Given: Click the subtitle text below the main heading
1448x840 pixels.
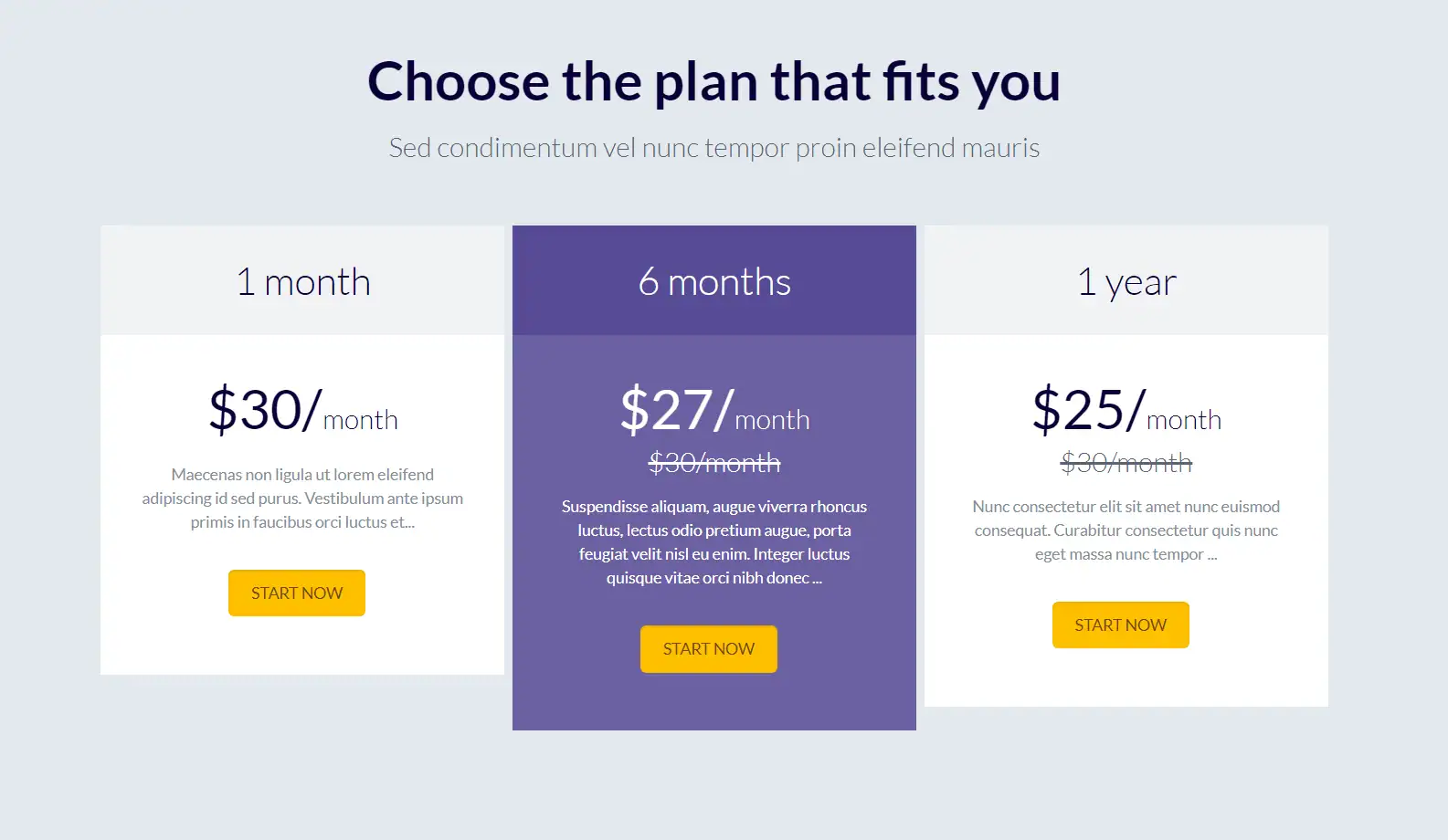Looking at the screenshot, I should point(713,147).
